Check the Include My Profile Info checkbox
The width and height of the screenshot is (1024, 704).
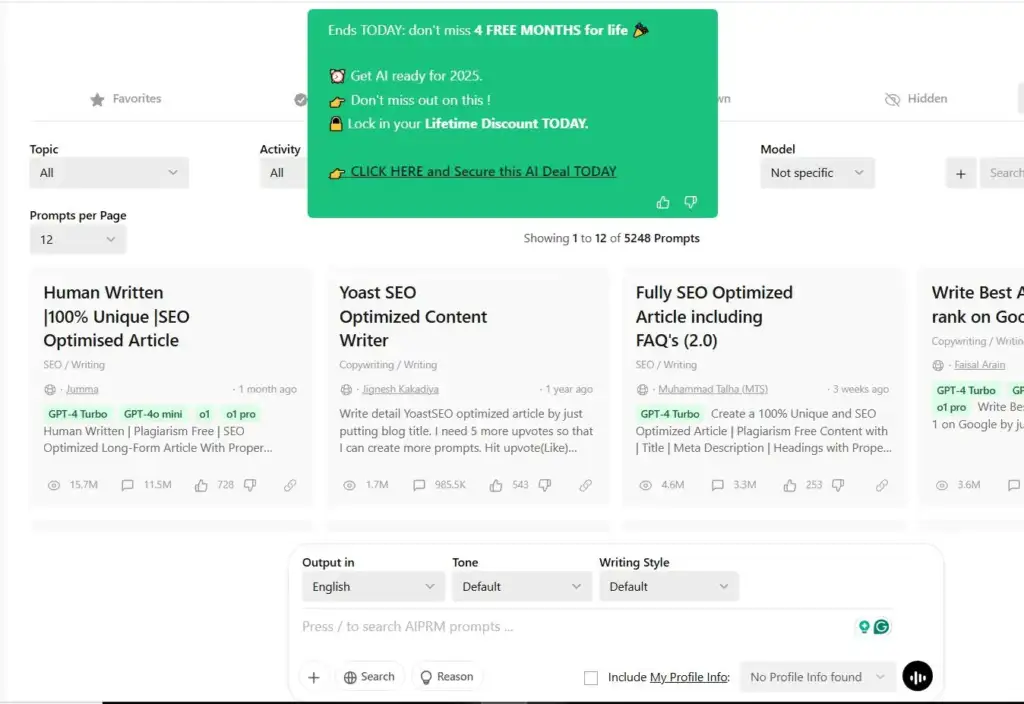[x=590, y=678]
